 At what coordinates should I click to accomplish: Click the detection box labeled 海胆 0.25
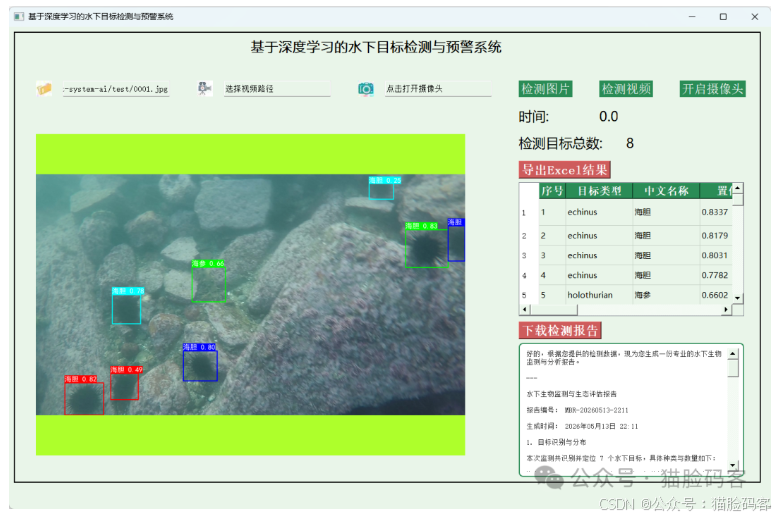click(382, 192)
